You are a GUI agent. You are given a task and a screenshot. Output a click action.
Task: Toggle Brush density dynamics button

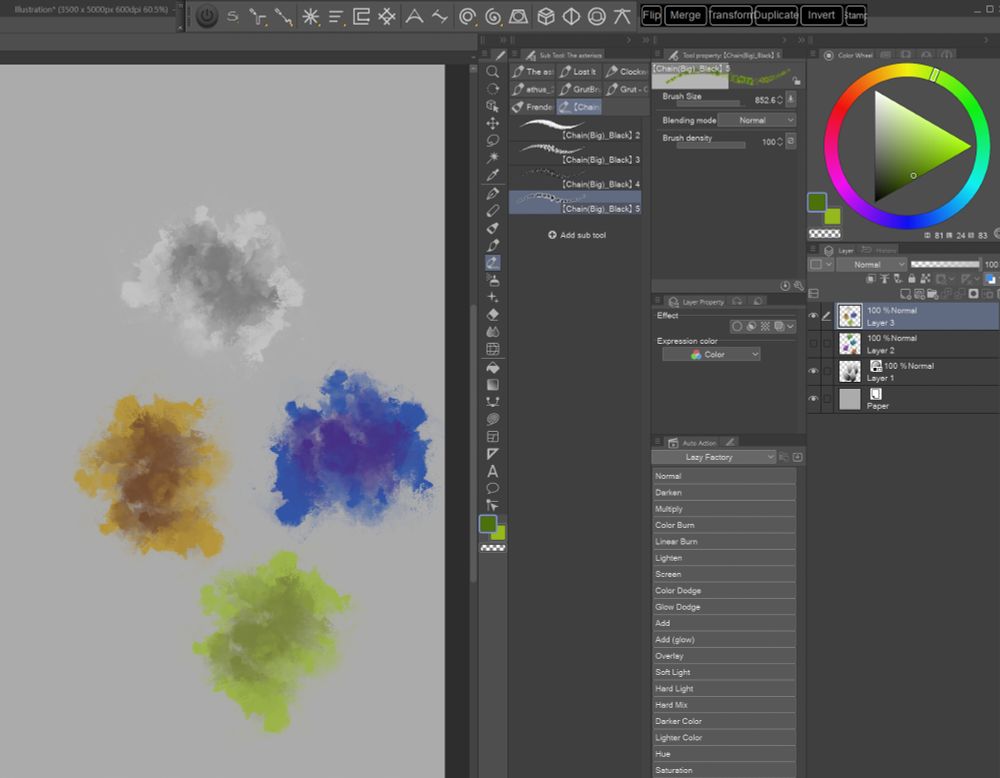point(791,141)
